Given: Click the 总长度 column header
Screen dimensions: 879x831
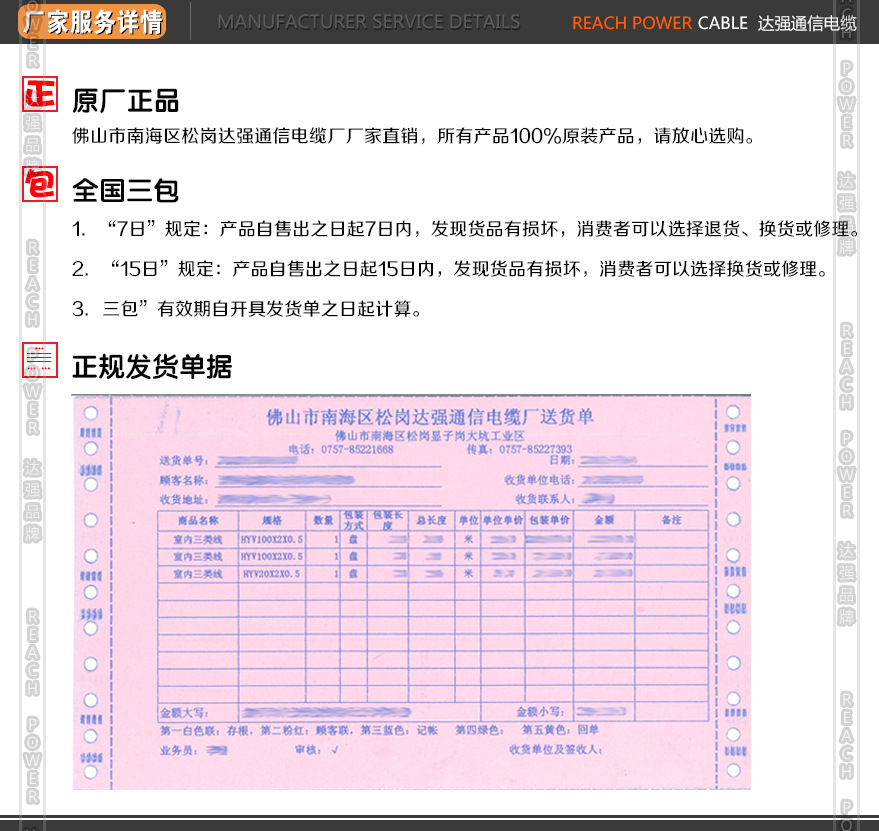Looking at the screenshot, I should click(x=432, y=521).
